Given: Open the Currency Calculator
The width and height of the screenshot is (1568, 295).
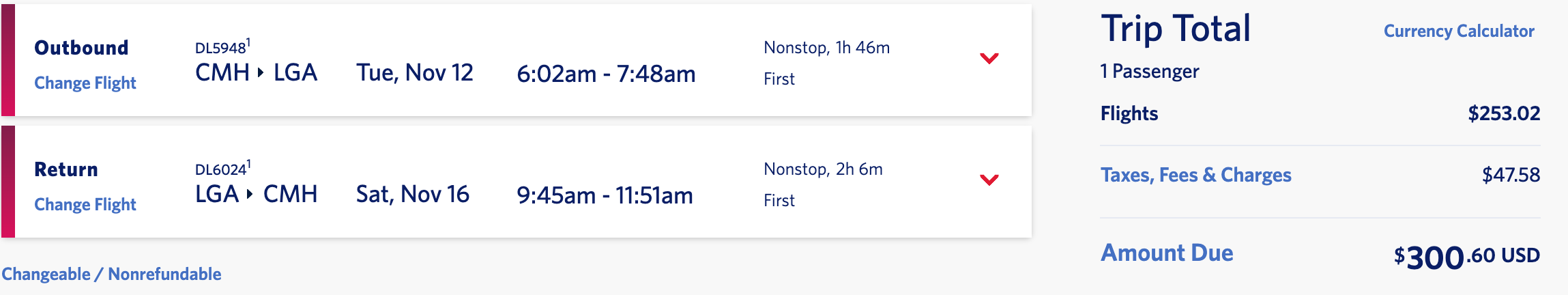Looking at the screenshot, I should click(1458, 31).
